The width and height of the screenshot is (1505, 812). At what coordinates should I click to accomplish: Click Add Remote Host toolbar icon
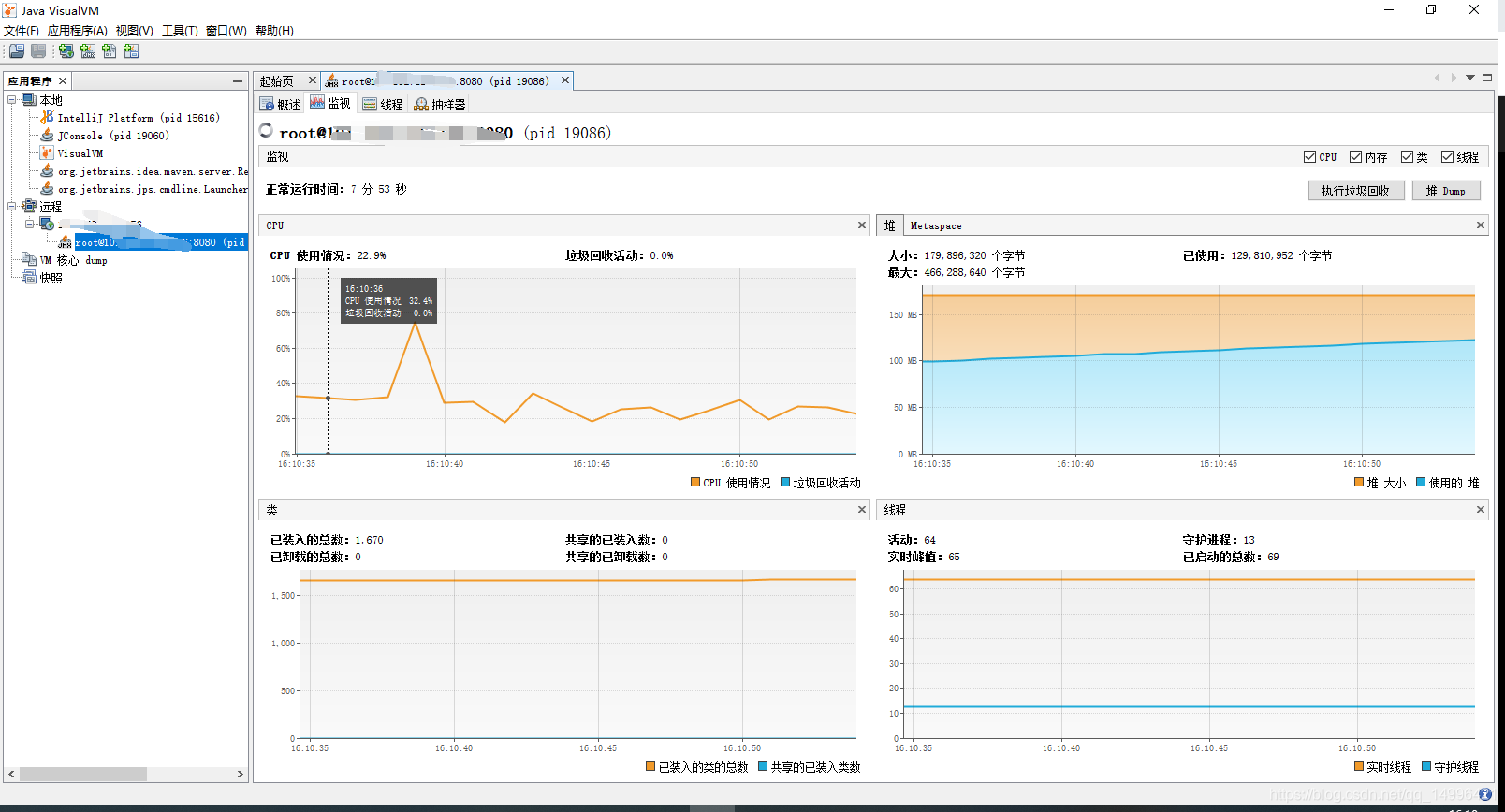point(66,51)
